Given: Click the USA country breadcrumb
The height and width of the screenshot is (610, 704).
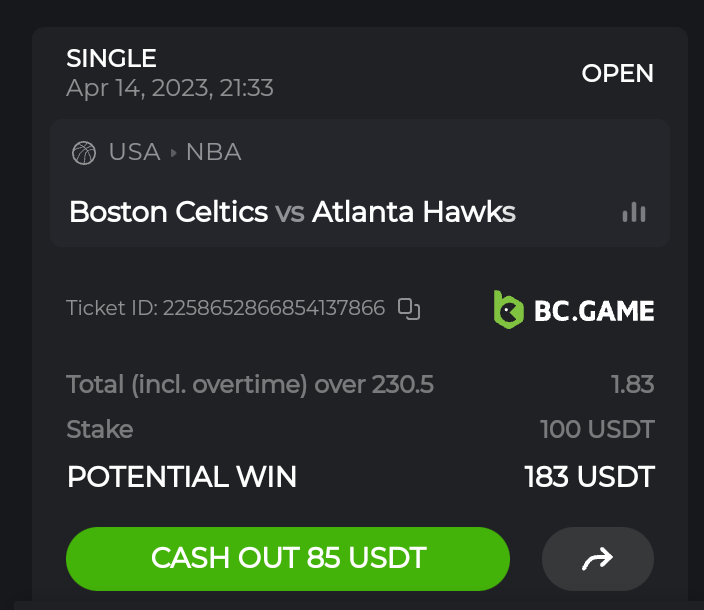Looking at the screenshot, I should 134,152.
